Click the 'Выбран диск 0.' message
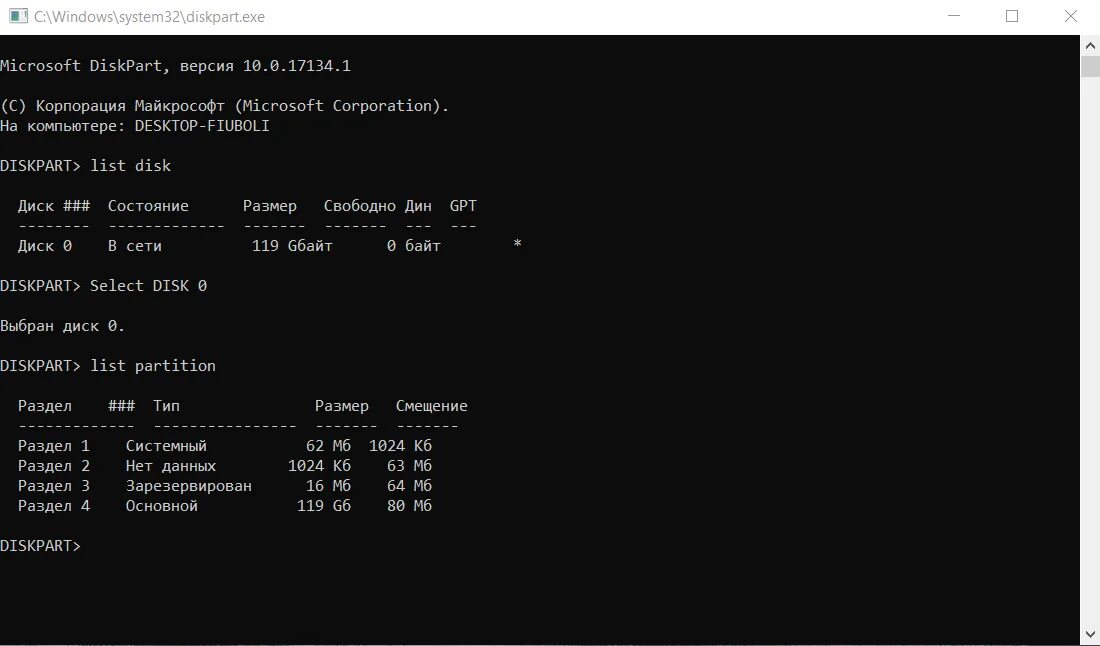This screenshot has height=646, width=1100. coord(62,326)
